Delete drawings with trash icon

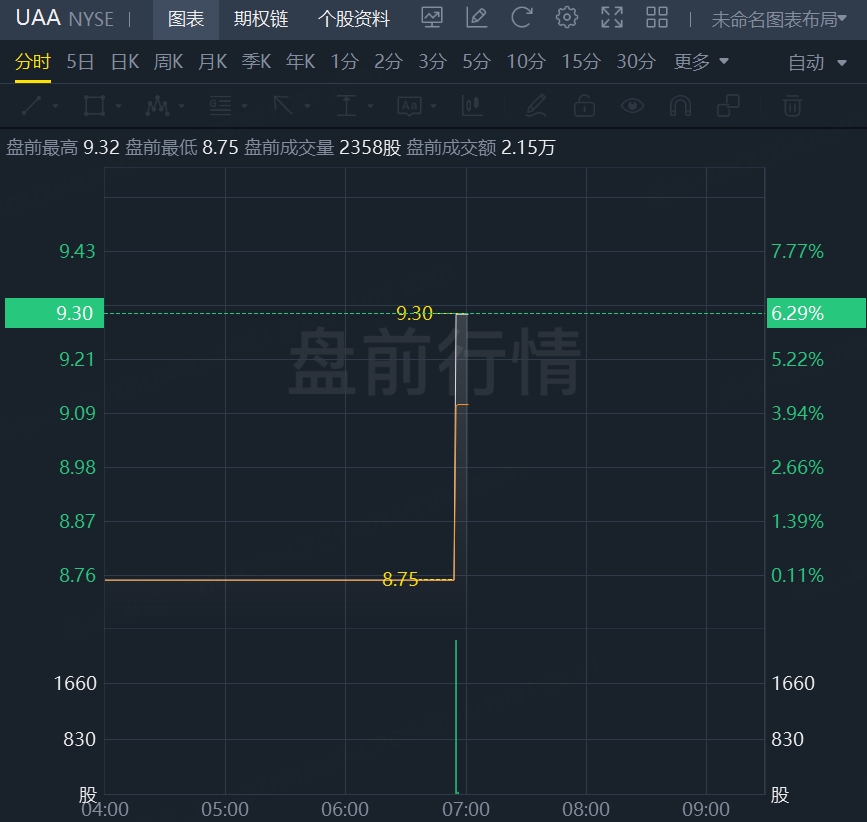tap(792, 106)
